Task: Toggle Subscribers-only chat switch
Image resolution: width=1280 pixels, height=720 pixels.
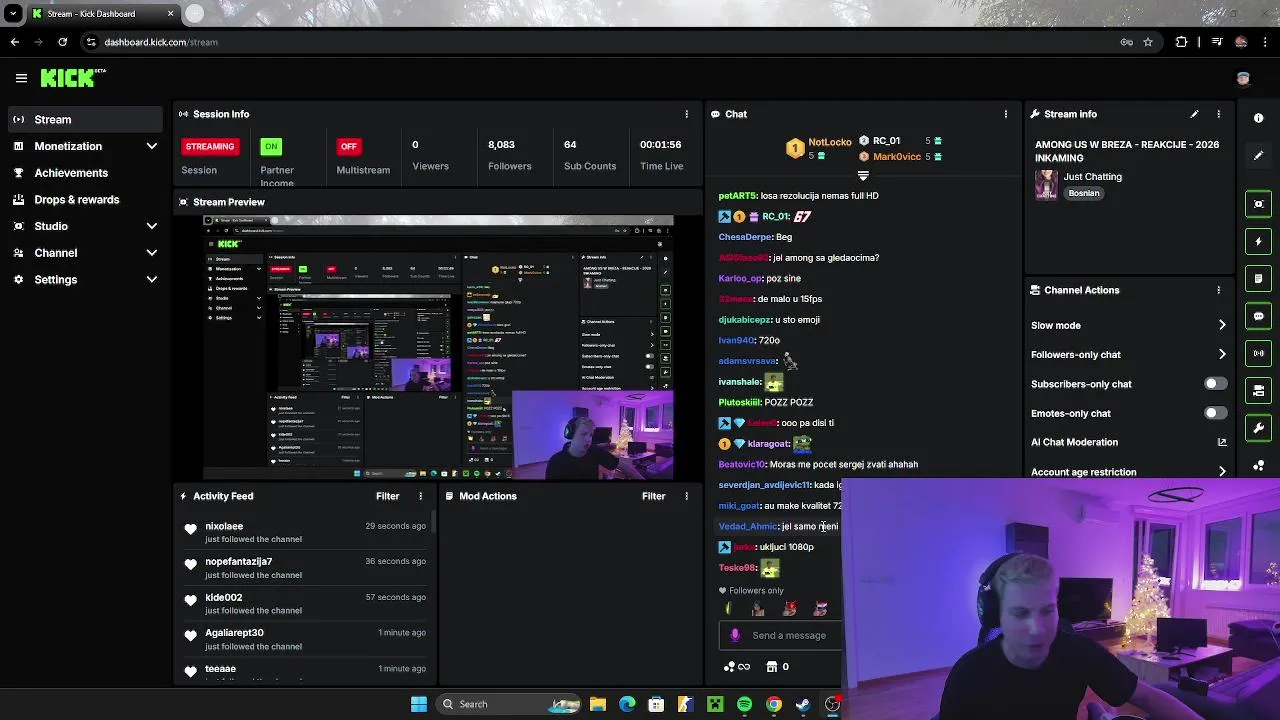Action: pyautogui.click(x=1215, y=384)
